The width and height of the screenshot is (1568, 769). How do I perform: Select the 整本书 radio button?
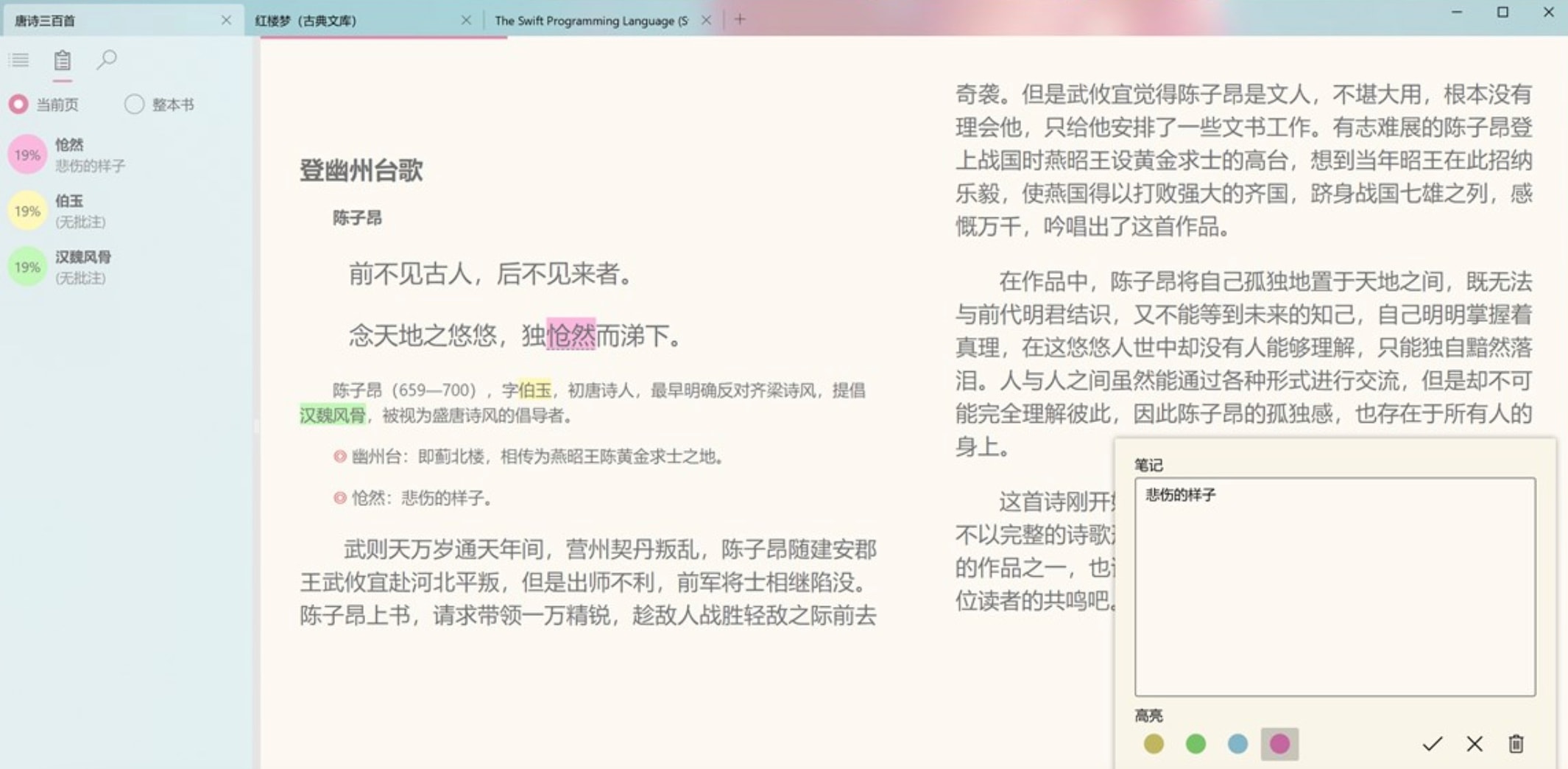click(134, 104)
